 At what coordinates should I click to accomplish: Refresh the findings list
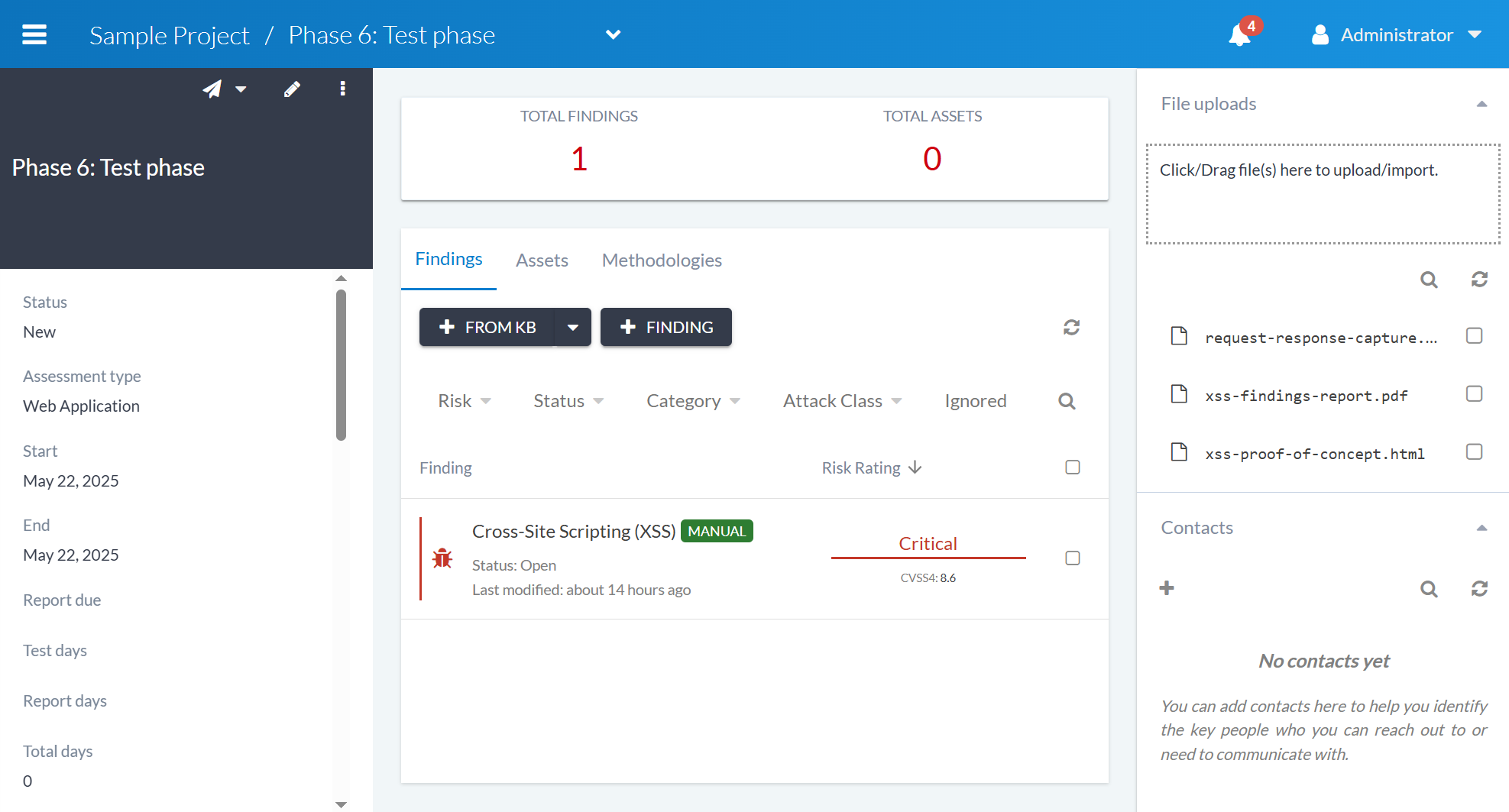click(1071, 328)
